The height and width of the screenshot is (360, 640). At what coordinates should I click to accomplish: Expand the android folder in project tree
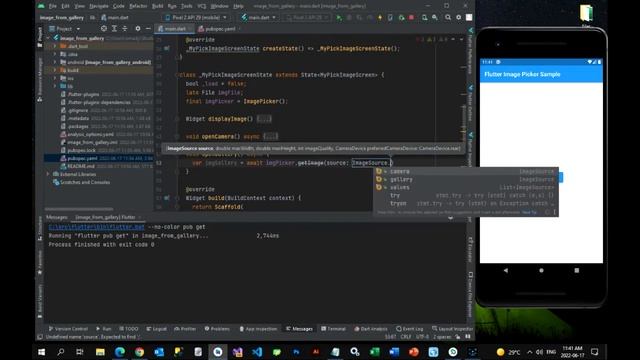click(55, 62)
